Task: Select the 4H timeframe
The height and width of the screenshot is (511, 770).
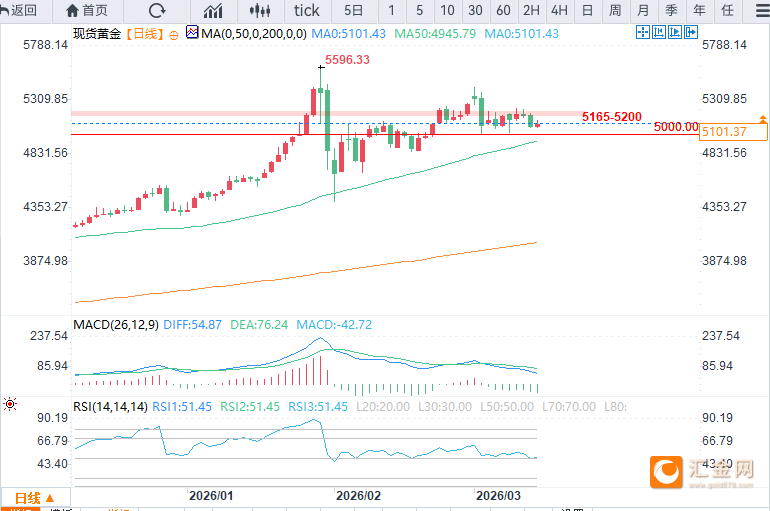Action: coord(559,10)
